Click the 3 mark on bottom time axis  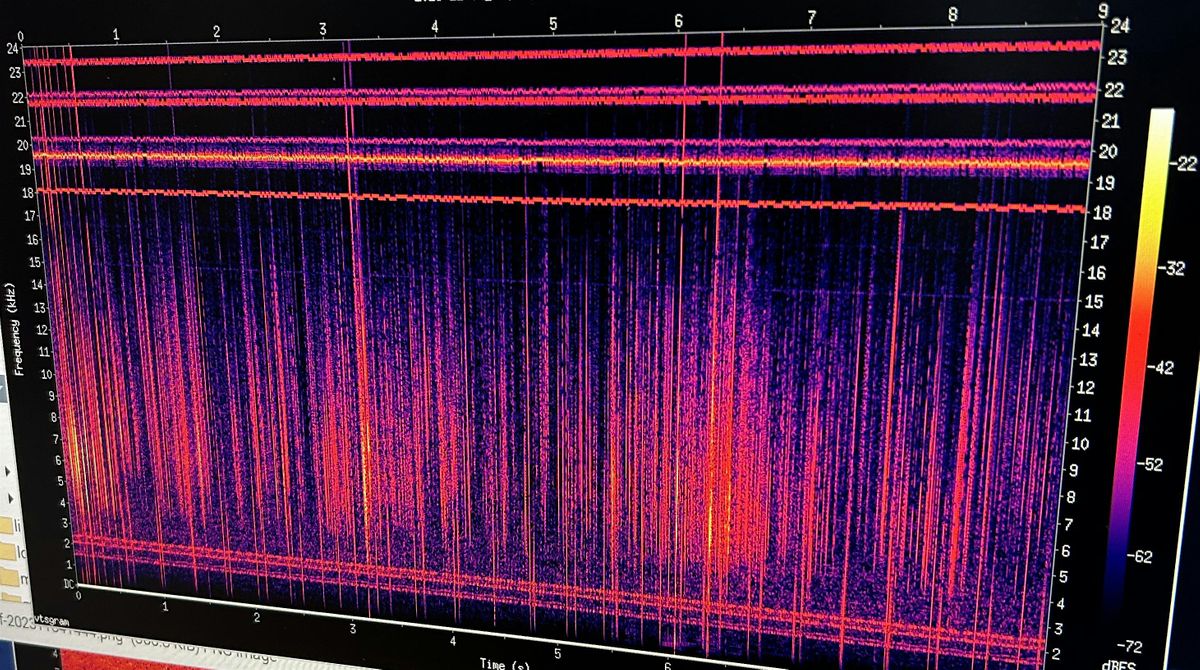point(353,626)
